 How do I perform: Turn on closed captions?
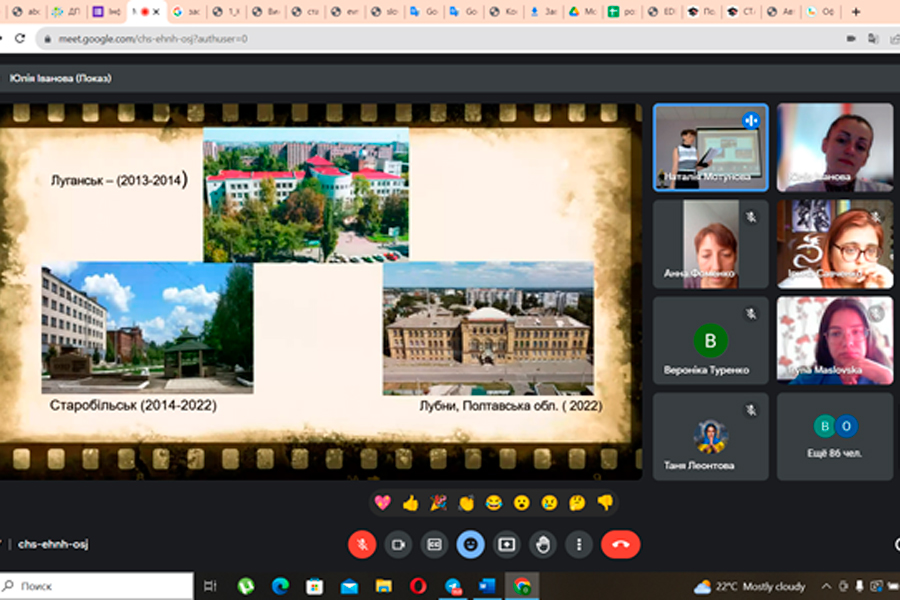[434, 544]
